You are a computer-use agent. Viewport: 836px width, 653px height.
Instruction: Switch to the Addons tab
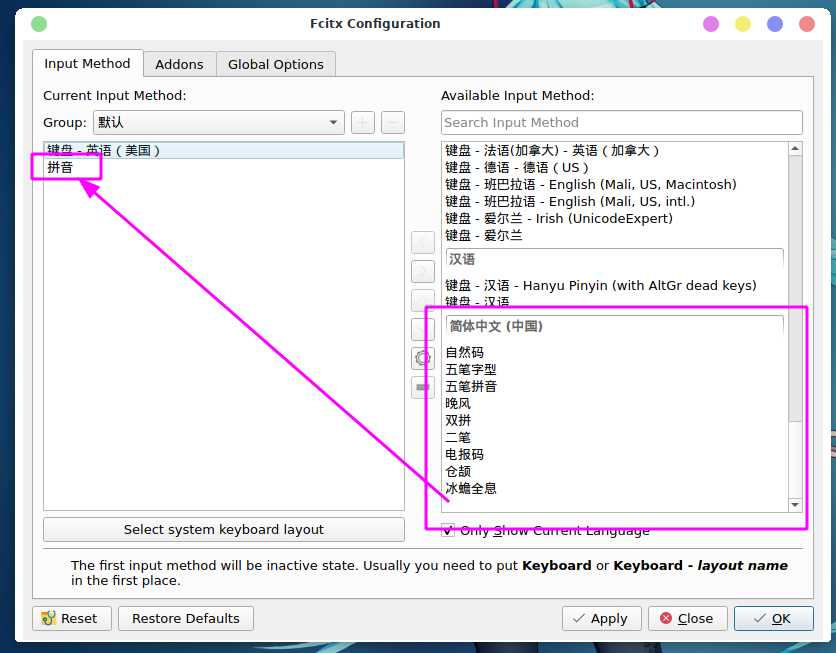179,64
